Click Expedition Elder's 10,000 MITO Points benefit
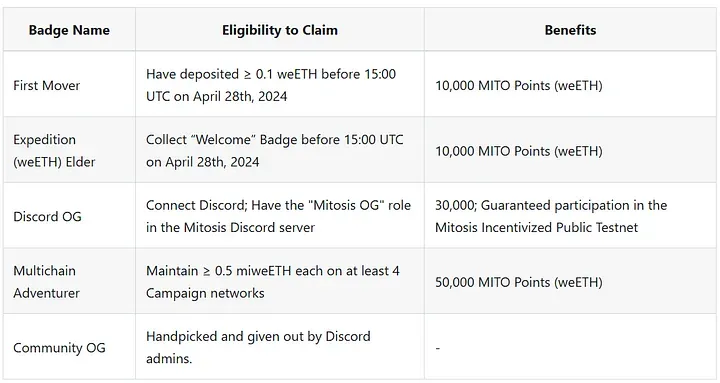Screen dimensions: 720x383 [x=519, y=151]
